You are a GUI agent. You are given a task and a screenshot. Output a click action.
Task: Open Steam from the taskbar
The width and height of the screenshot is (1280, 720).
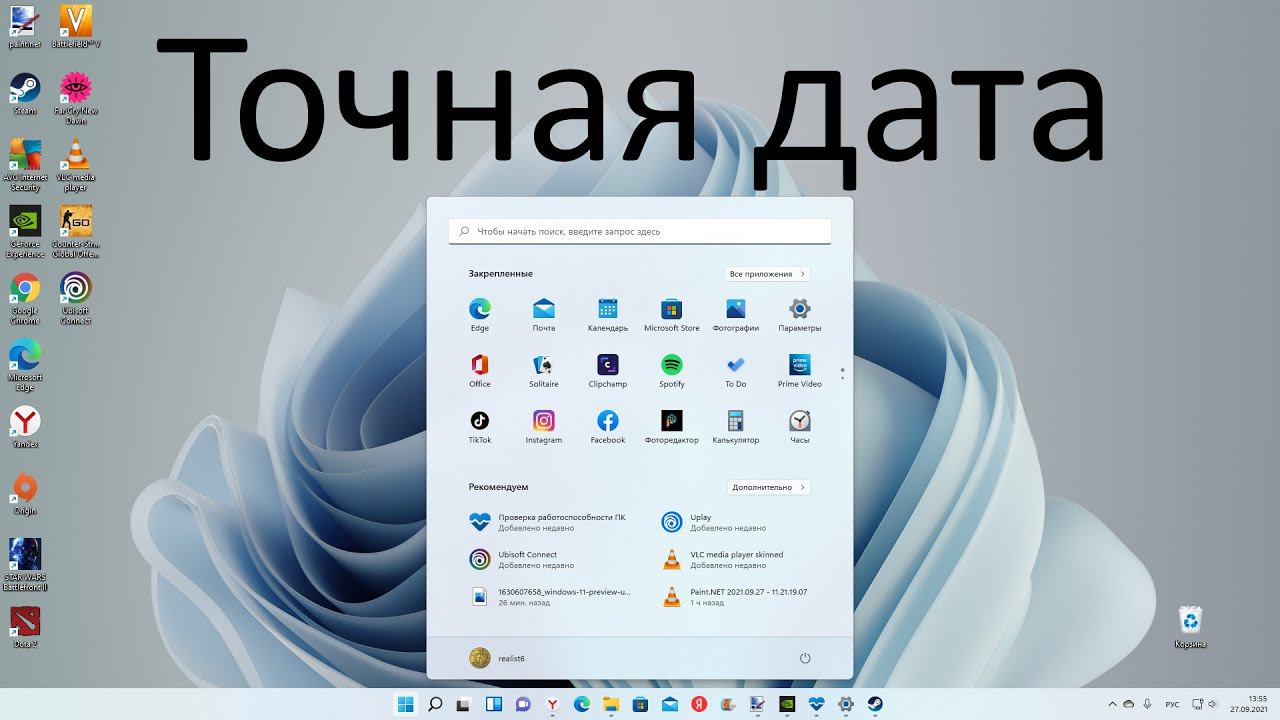875,704
